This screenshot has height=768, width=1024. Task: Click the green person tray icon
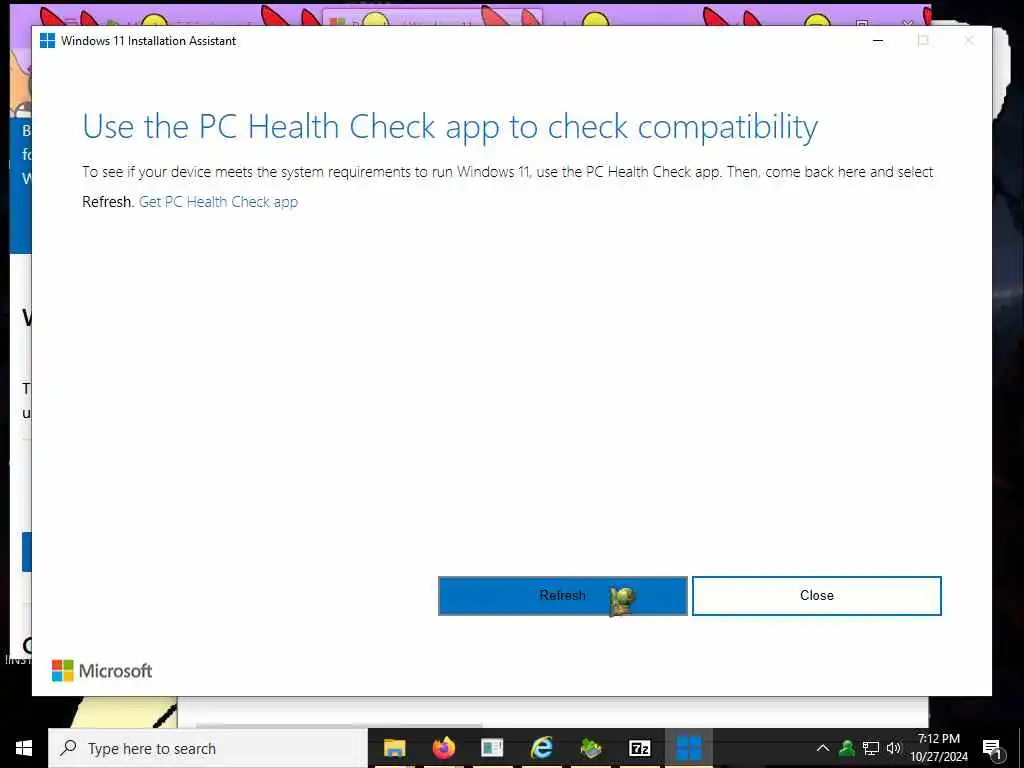(847, 748)
